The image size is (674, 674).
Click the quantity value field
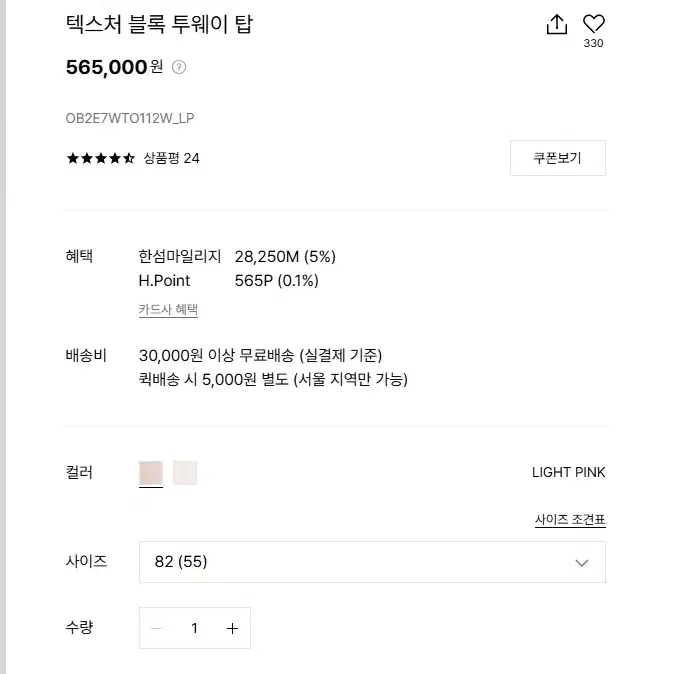pos(195,628)
